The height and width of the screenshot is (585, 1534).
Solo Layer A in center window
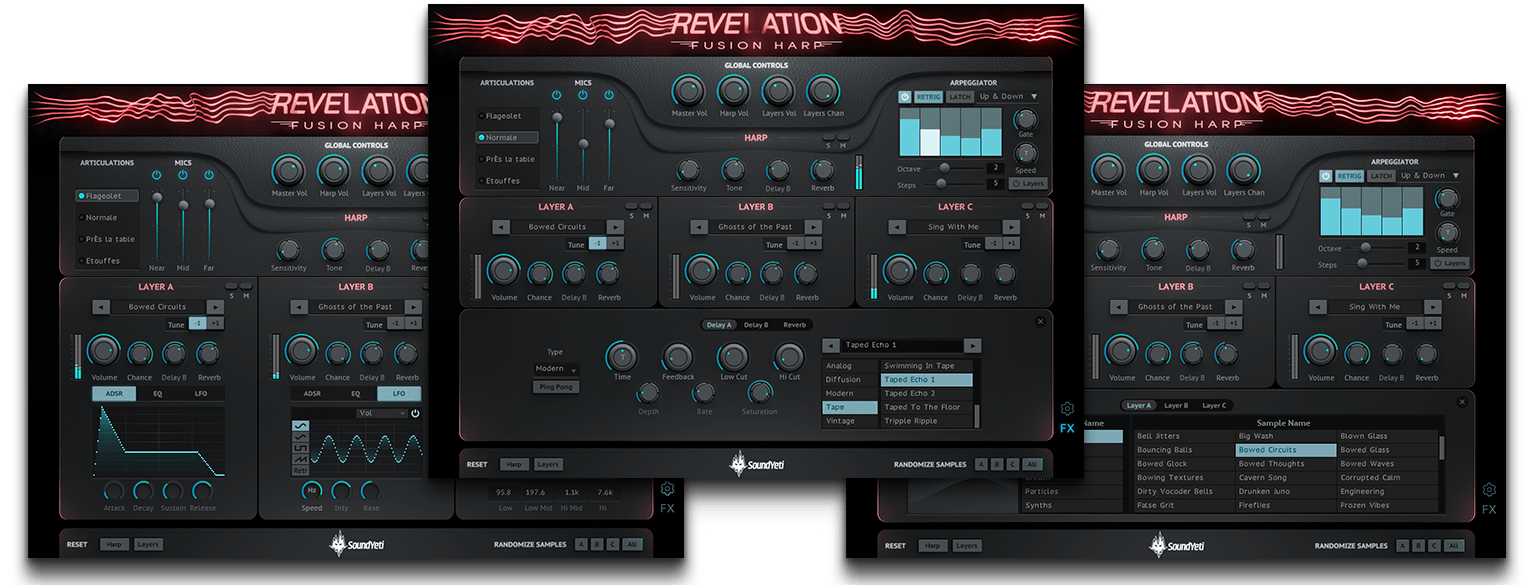click(x=631, y=208)
